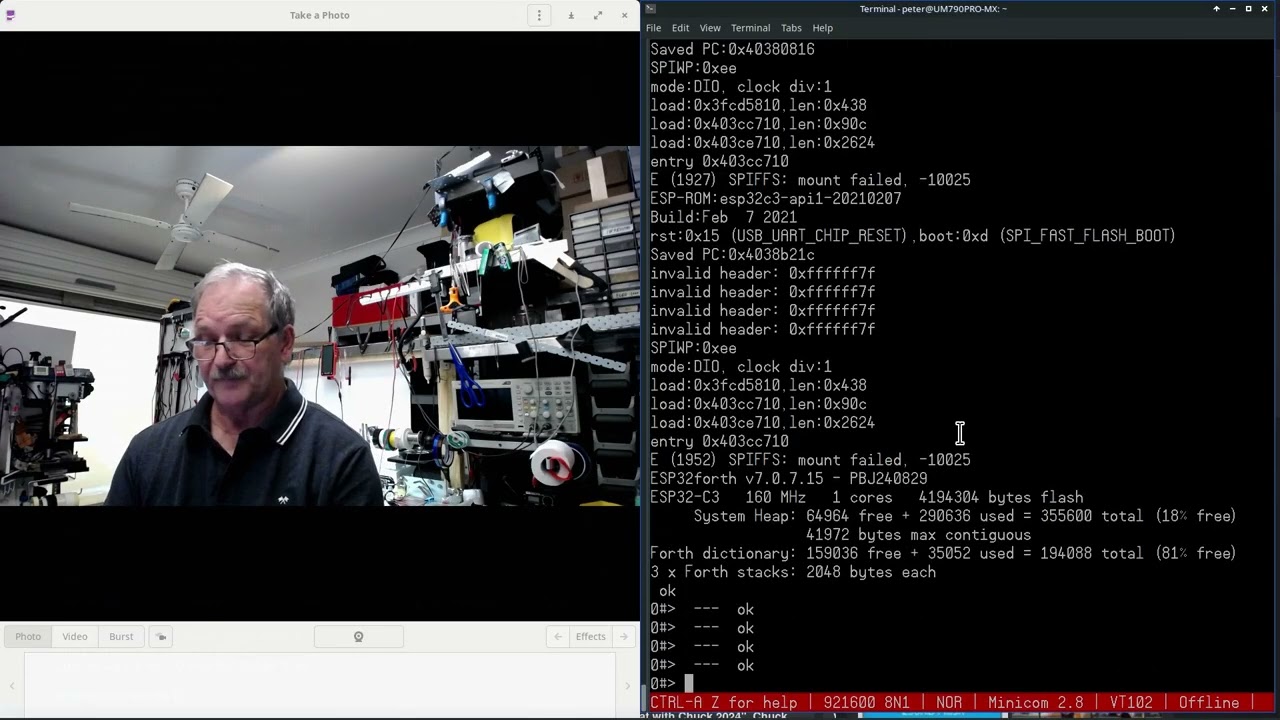Viewport: 1280px width, 720px height.
Task: Click the Cheese app icon in title bar
Action: 11,15
